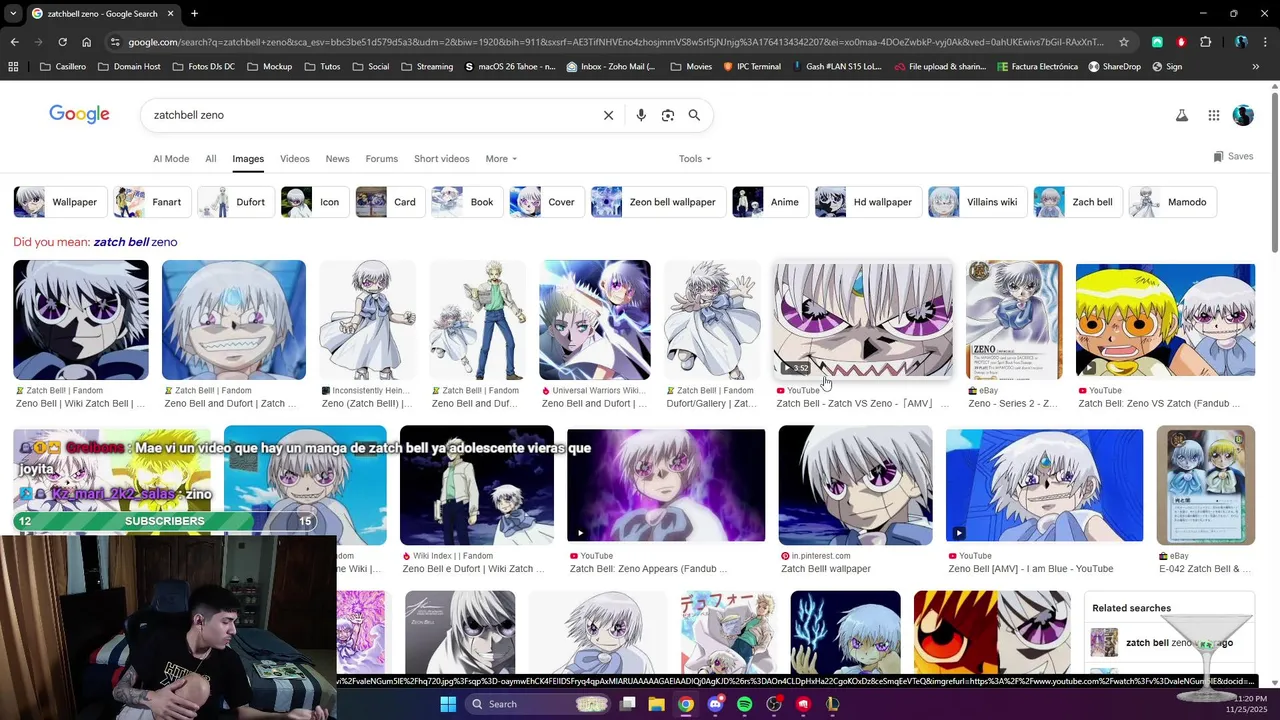Open the Pinterest Zatch Bell wallpaper image
Screen dimensions: 1280x720
(x=855, y=485)
